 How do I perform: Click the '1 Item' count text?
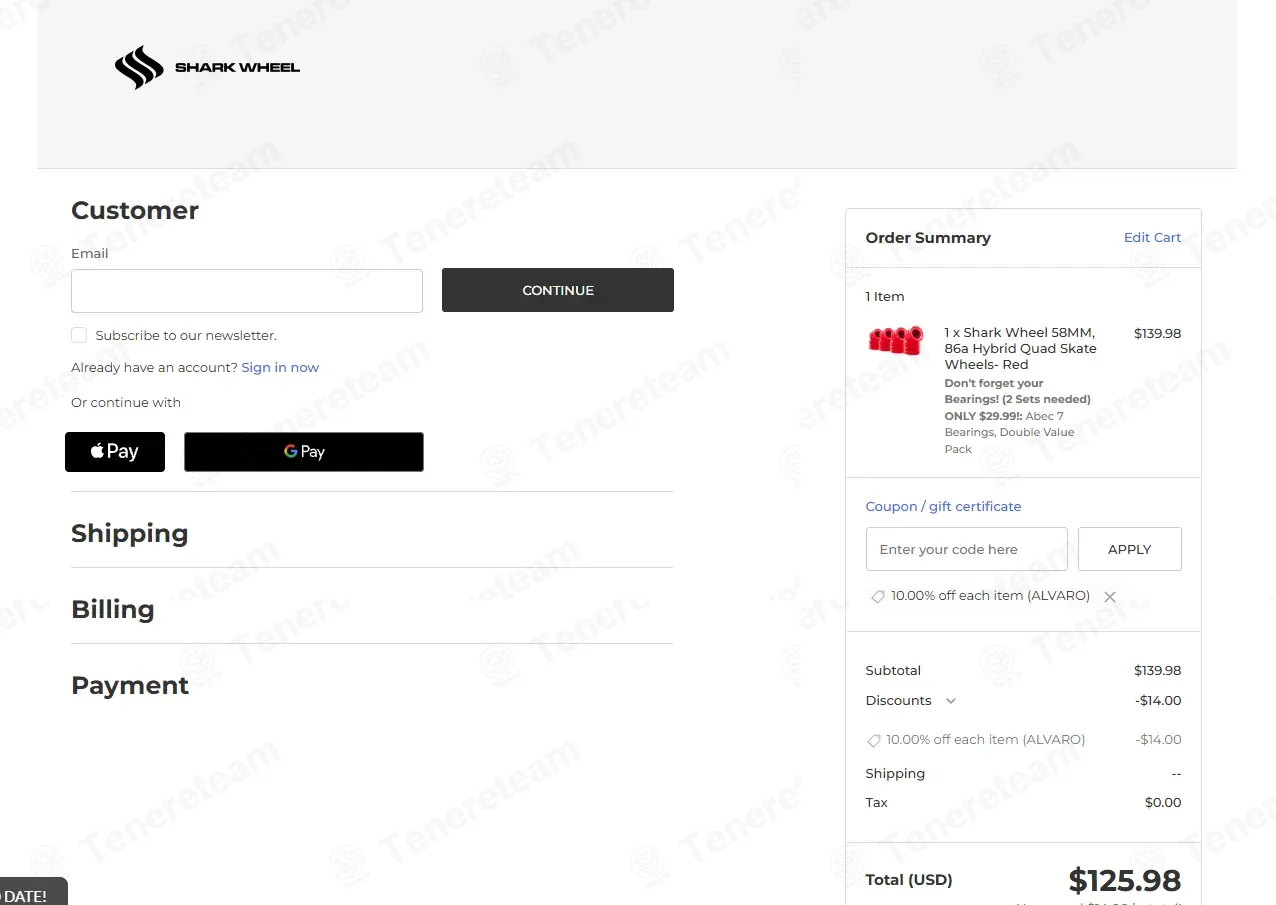pos(885,296)
